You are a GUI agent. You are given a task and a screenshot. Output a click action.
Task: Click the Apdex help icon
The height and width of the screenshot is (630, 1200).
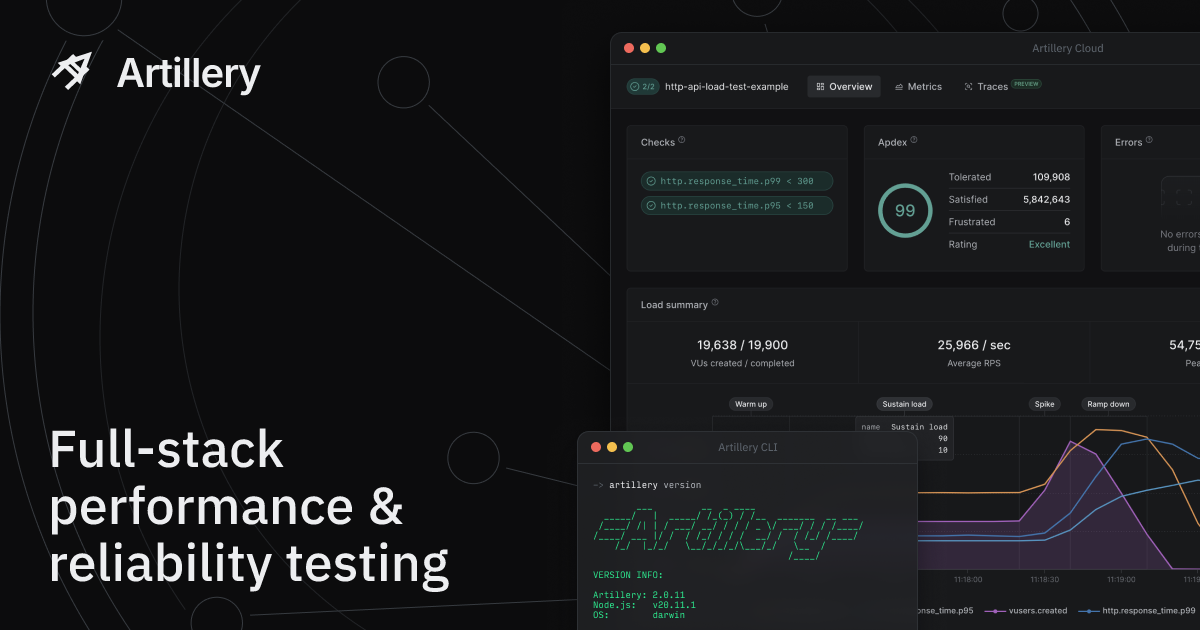point(914,141)
